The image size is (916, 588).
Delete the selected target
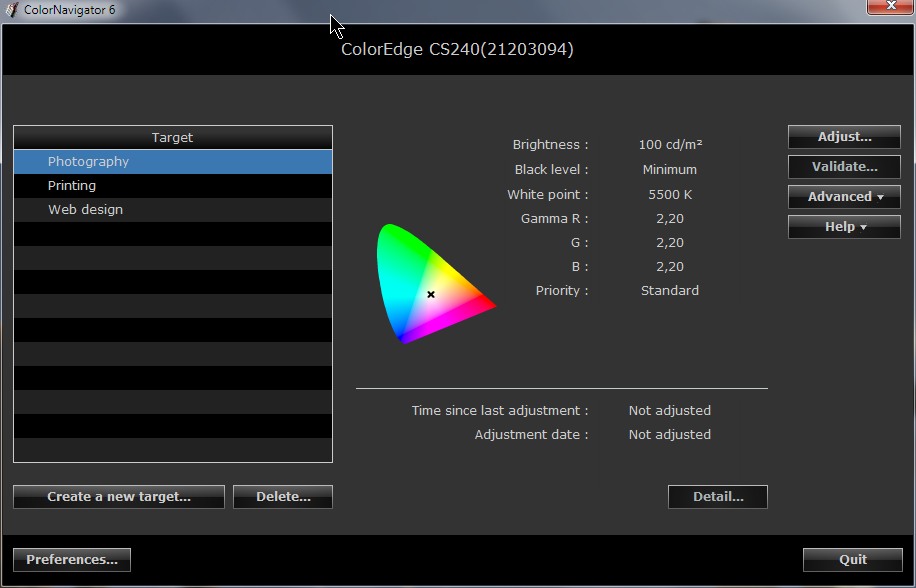[x=283, y=497]
